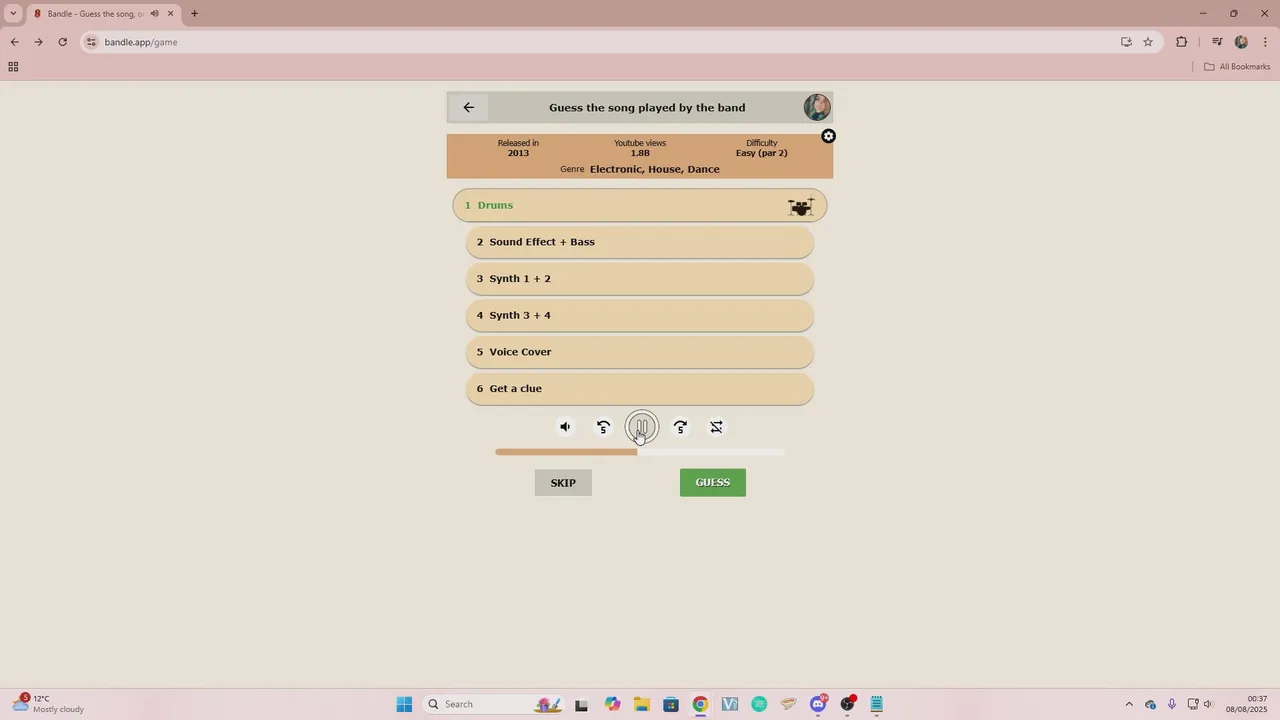Open the settings gear on the info panel
Viewport: 1280px width, 720px height.
[x=828, y=136]
